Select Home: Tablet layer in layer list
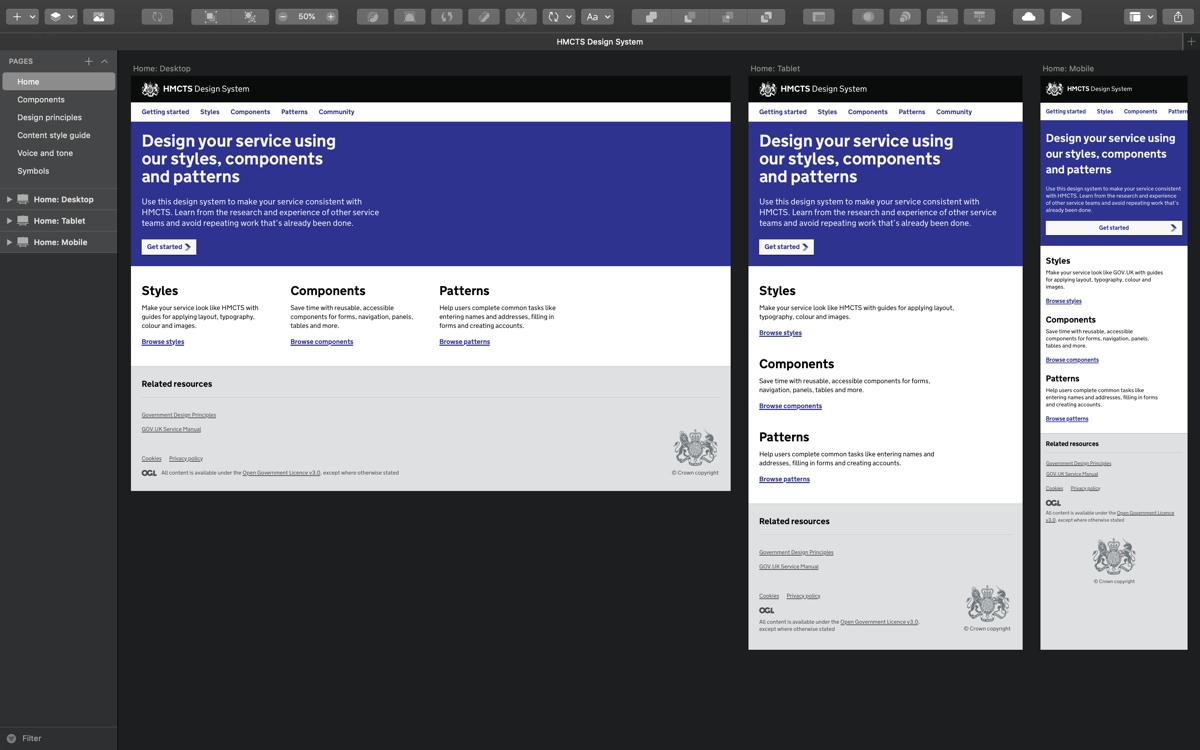This screenshot has height=750, width=1200. [59, 221]
